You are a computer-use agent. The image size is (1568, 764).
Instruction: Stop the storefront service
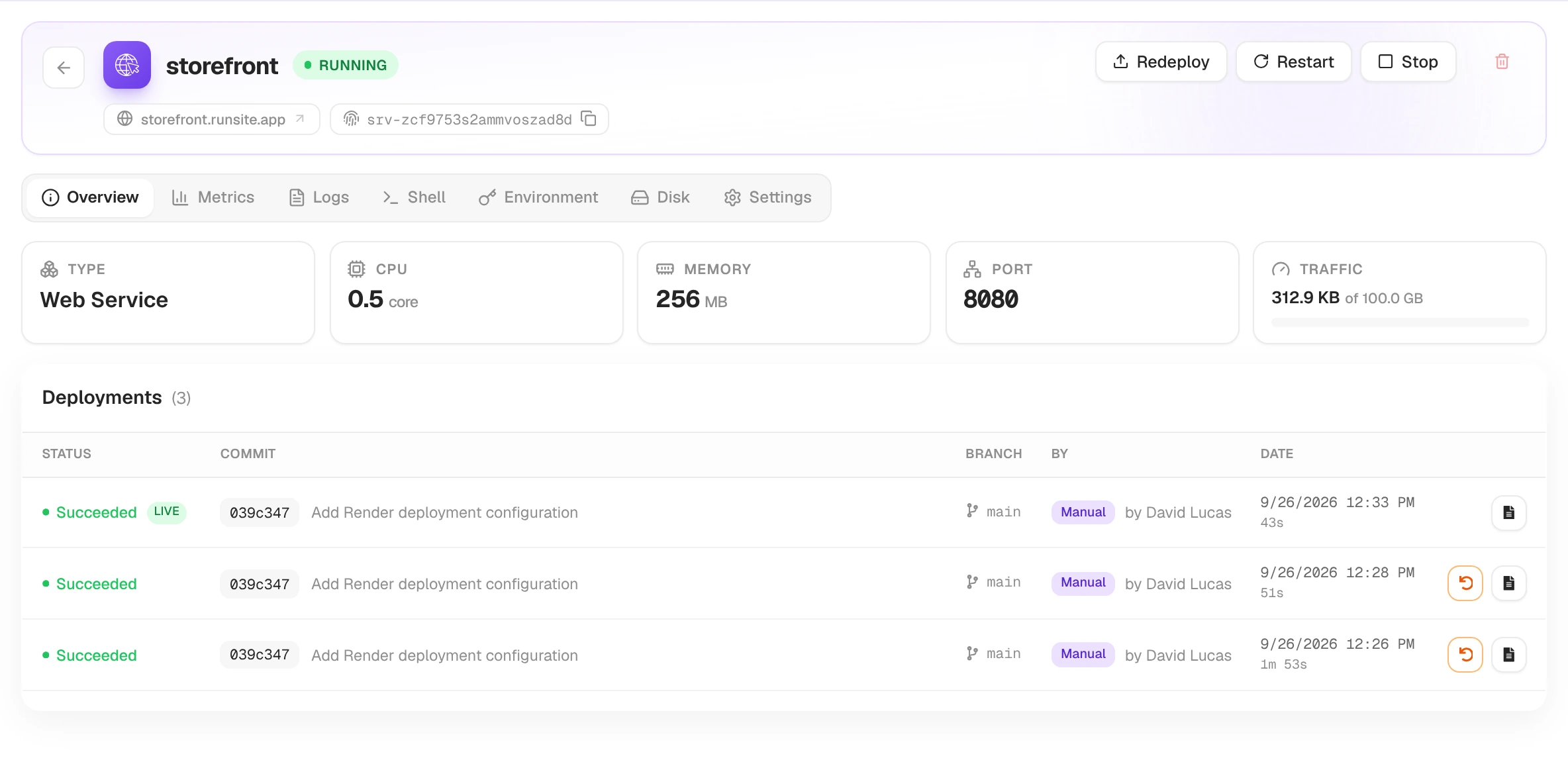[1408, 62]
